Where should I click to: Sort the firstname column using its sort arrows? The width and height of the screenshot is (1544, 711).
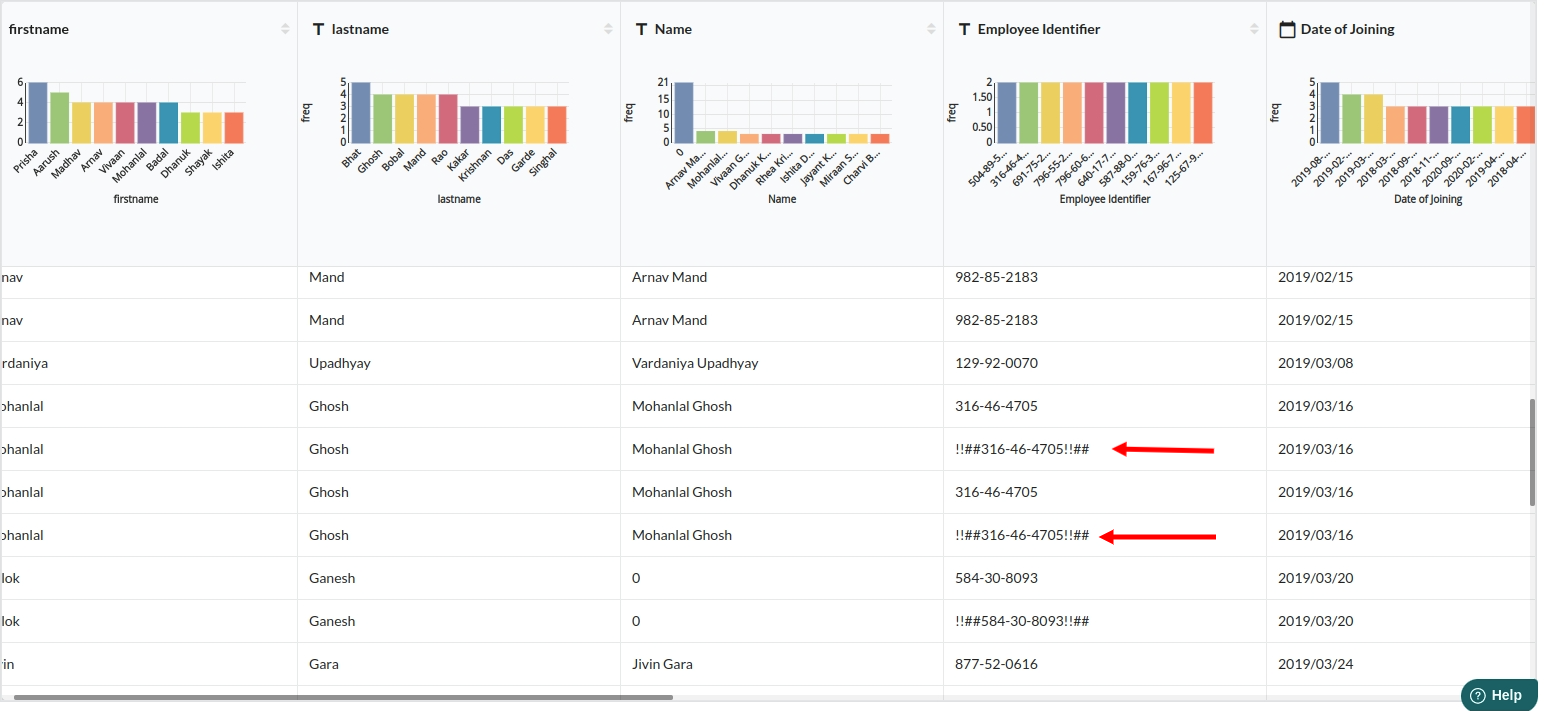[286, 30]
